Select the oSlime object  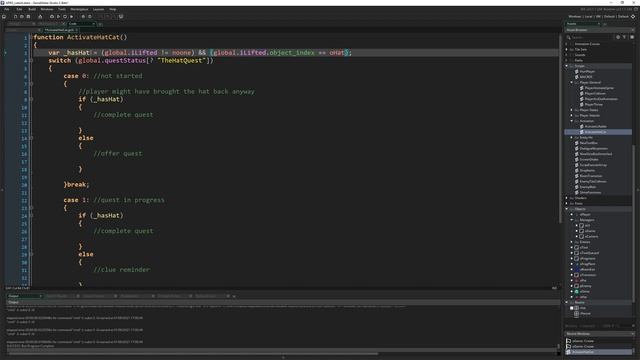click(584, 291)
